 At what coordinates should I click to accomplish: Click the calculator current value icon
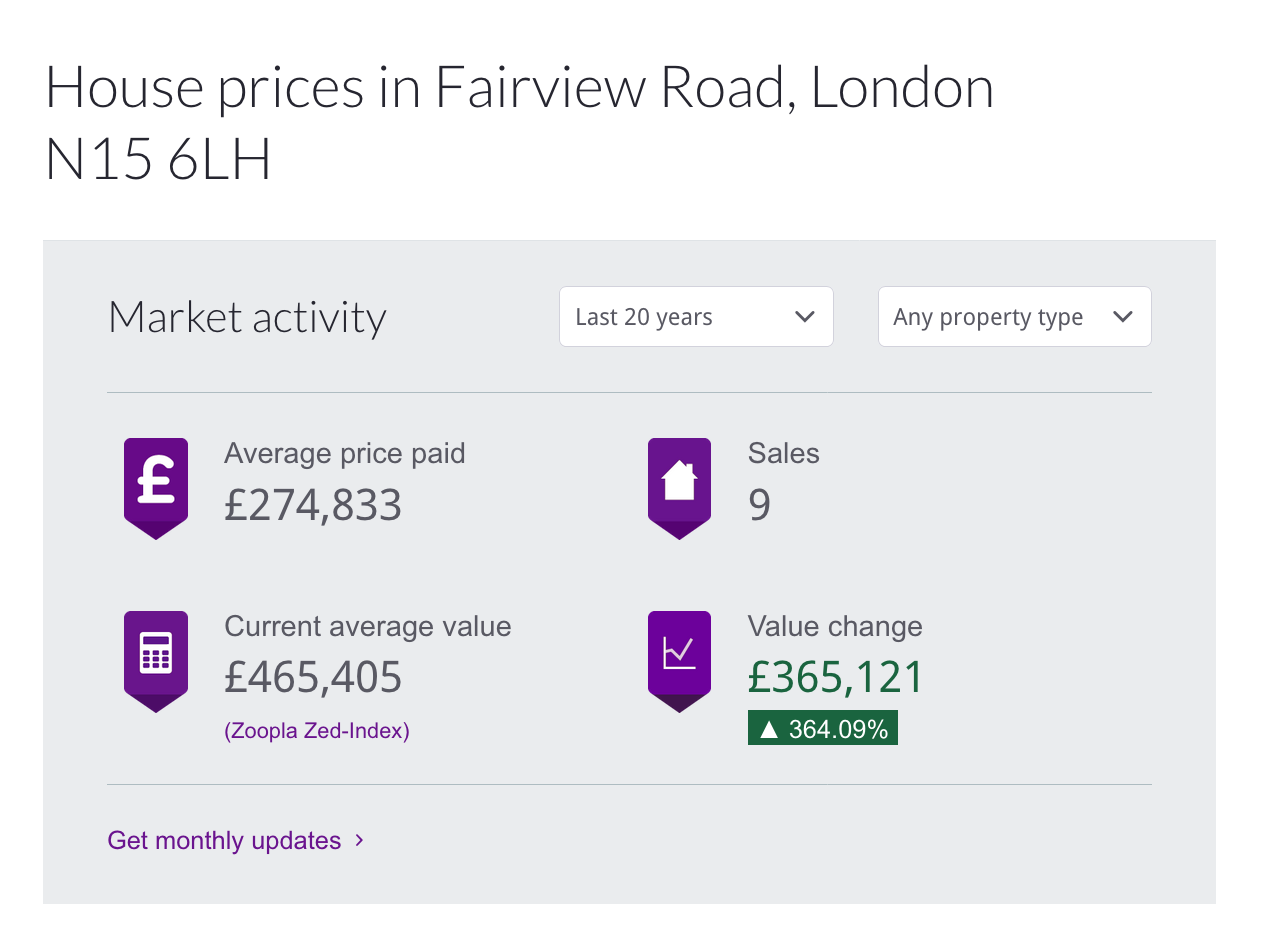tap(156, 661)
